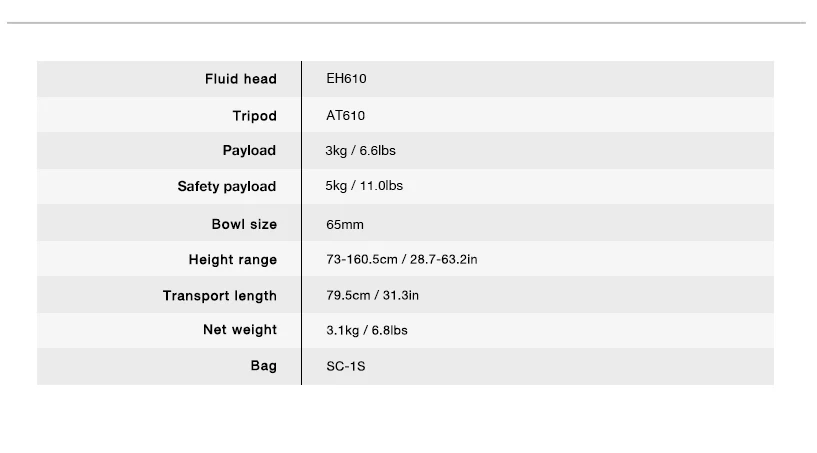Click the vertical divider line in table
The width and height of the screenshot is (817, 453).
[301, 223]
